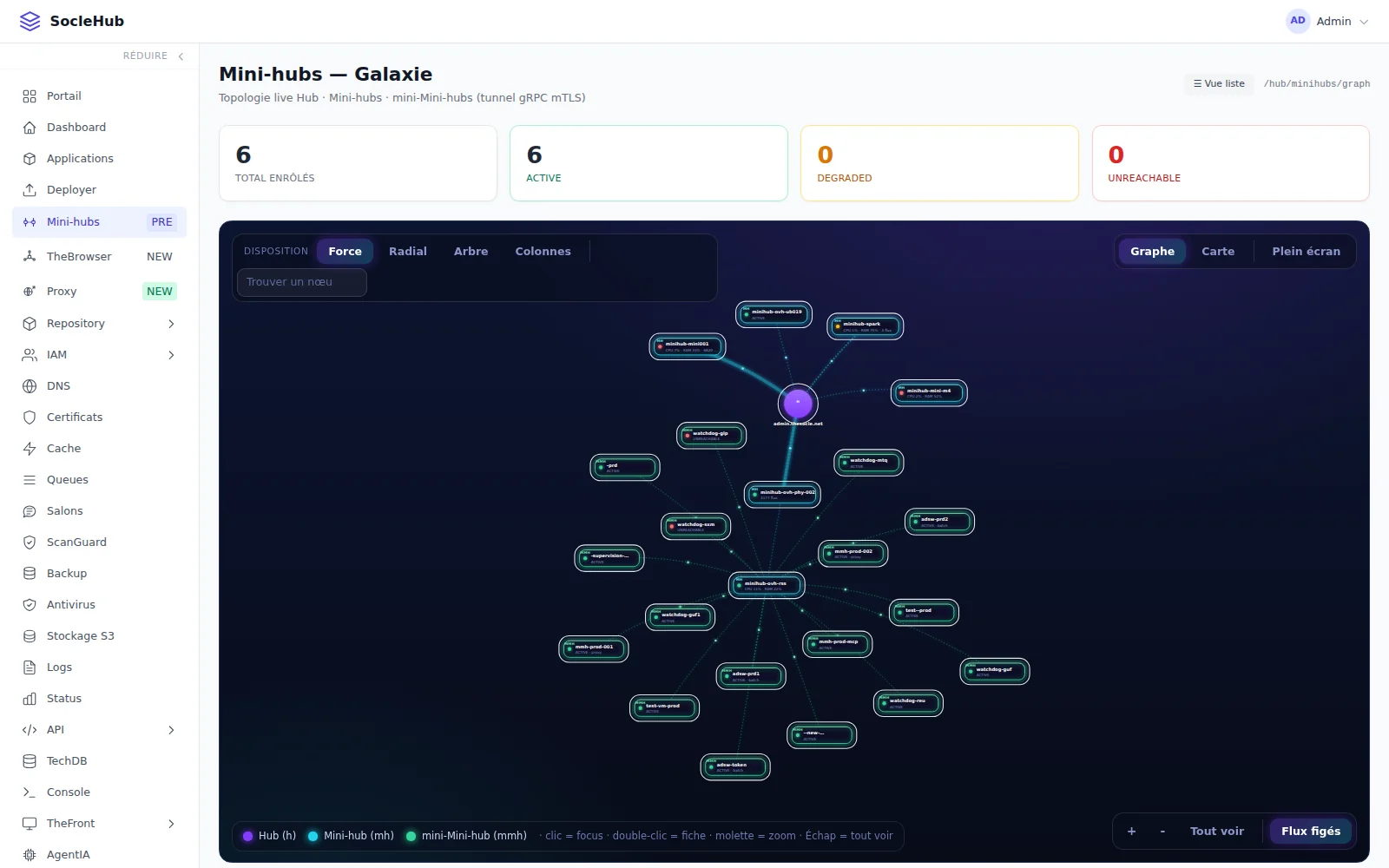This screenshot has width=1389, height=868.
Task: Click the ScanGuard shield-check icon
Action: pos(30,542)
